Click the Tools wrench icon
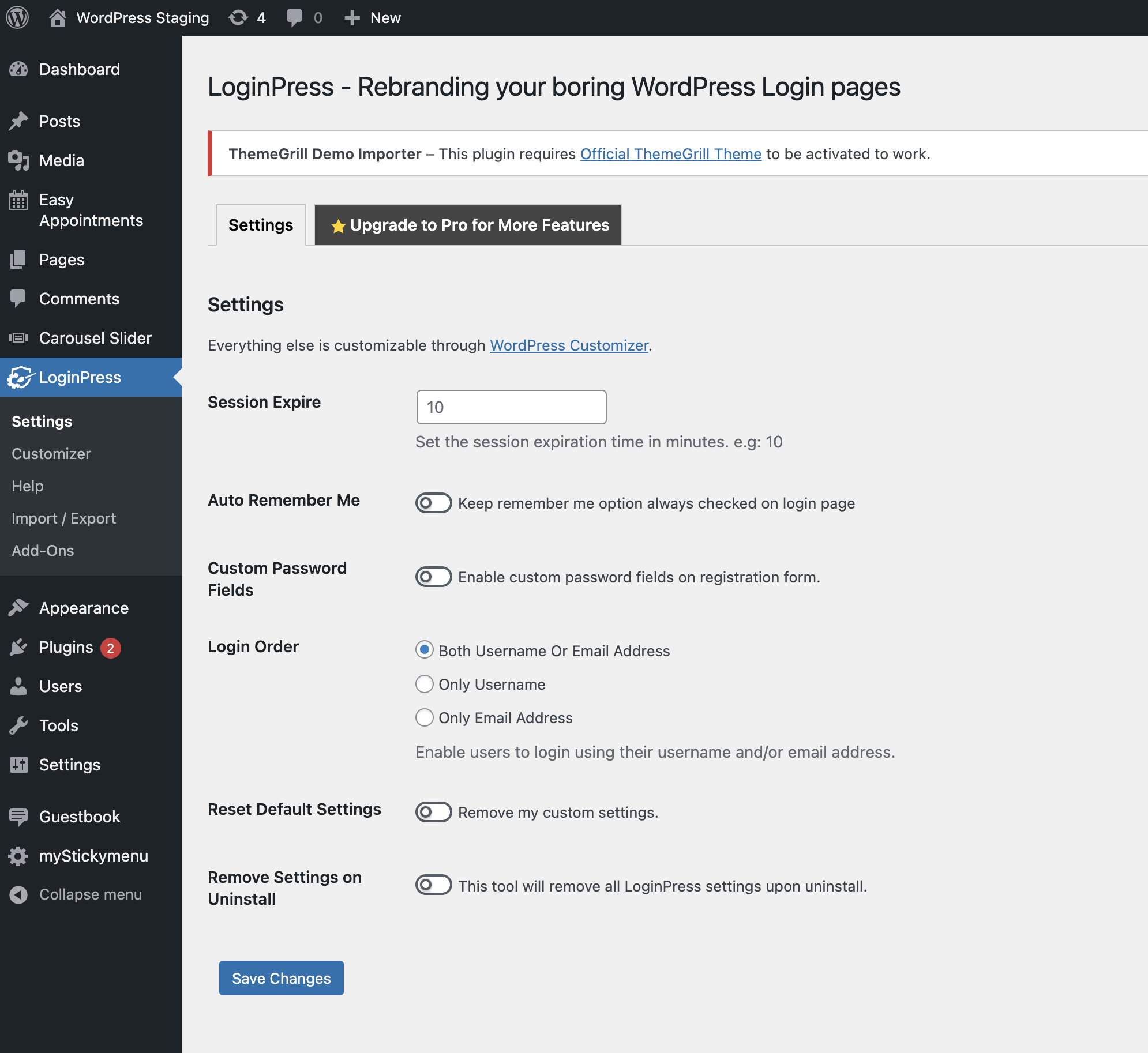This screenshot has width=1148, height=1053. point(18,725)
